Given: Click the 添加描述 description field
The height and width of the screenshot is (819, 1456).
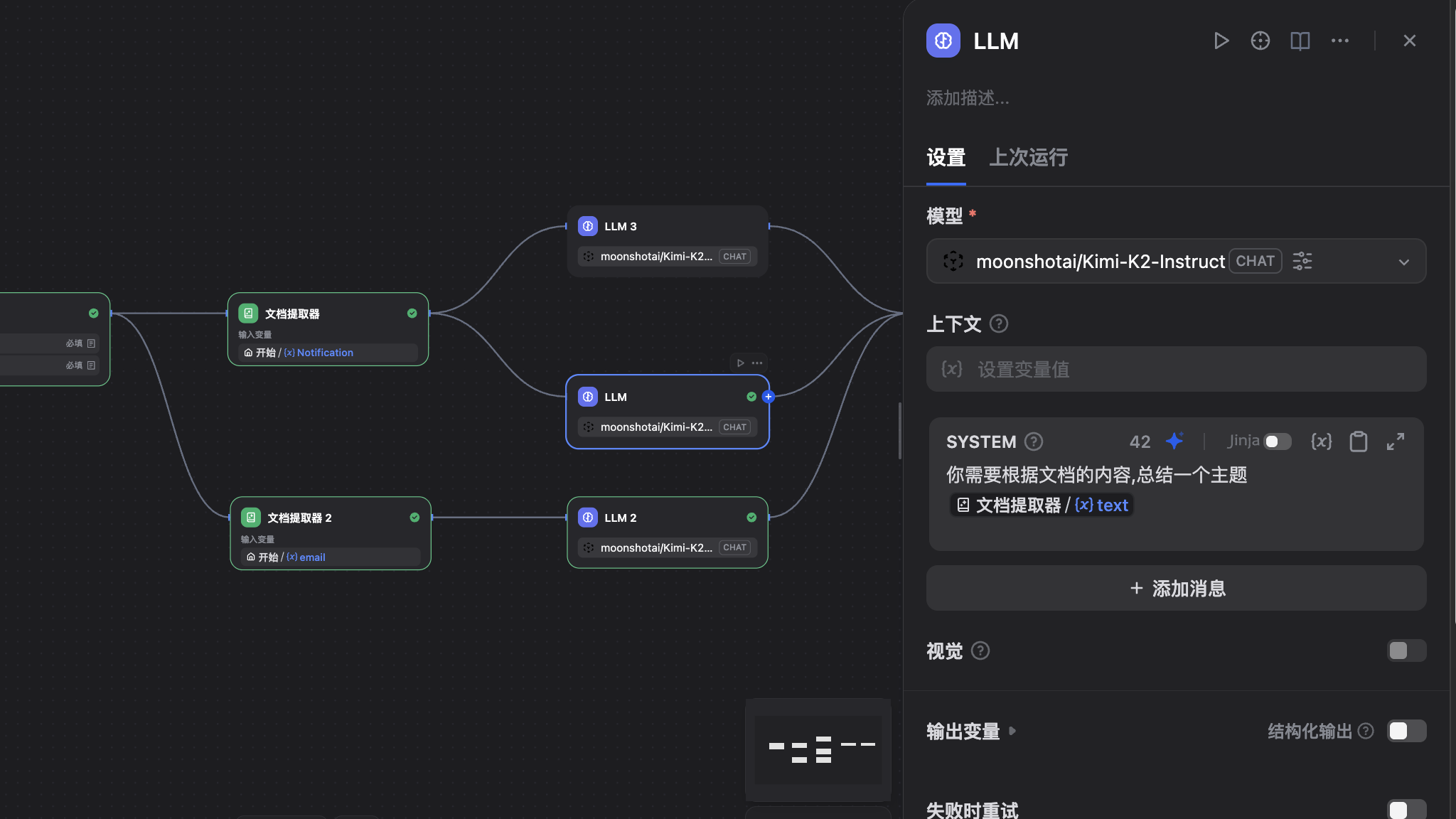Looking at the screenshot, I should tap(967, 98).
